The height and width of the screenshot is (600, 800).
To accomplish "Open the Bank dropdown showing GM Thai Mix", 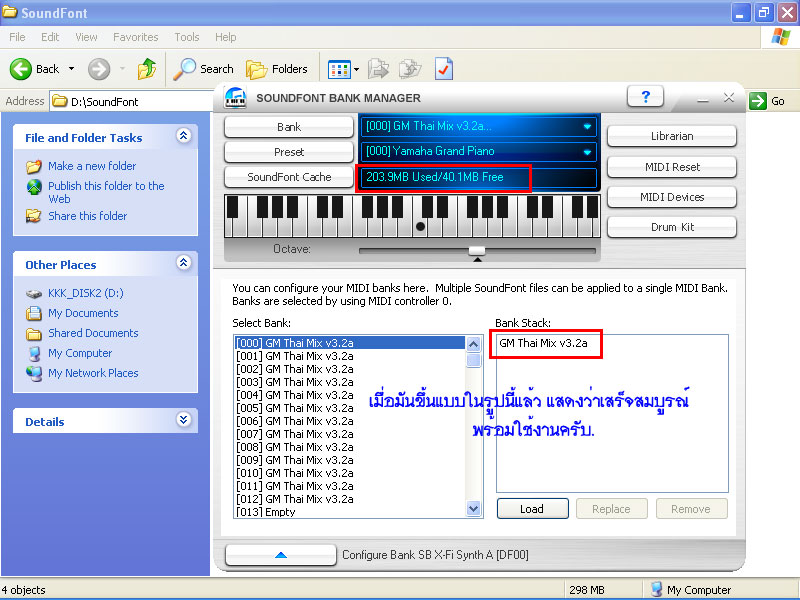I will [479, 126].
